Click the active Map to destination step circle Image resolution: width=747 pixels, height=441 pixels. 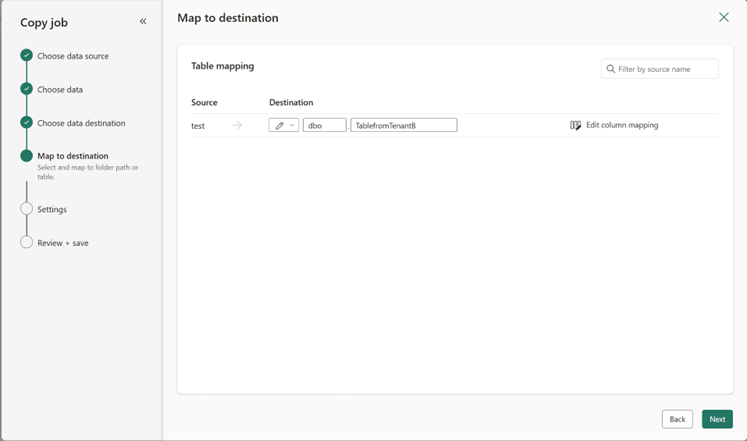(x=27, y=156)
